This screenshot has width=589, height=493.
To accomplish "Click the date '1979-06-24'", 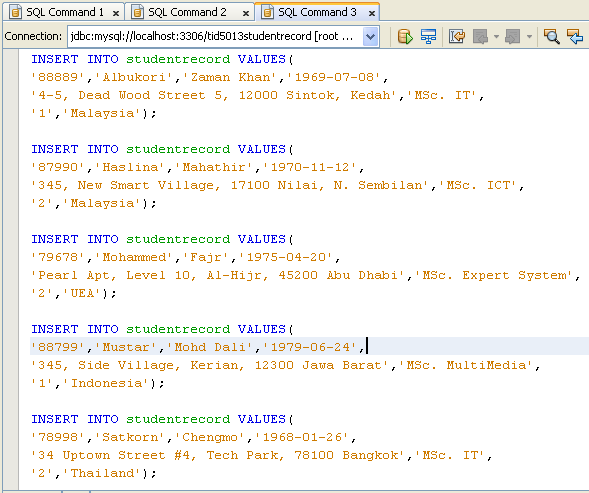I will (310, 347).
